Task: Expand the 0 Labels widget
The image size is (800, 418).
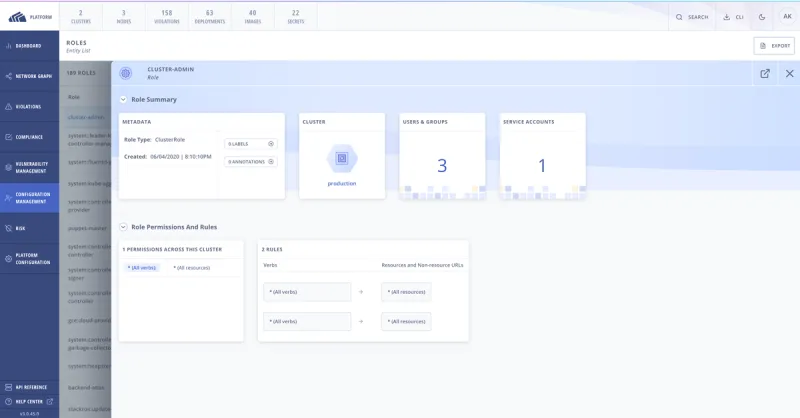Action: tap(250, 144)
